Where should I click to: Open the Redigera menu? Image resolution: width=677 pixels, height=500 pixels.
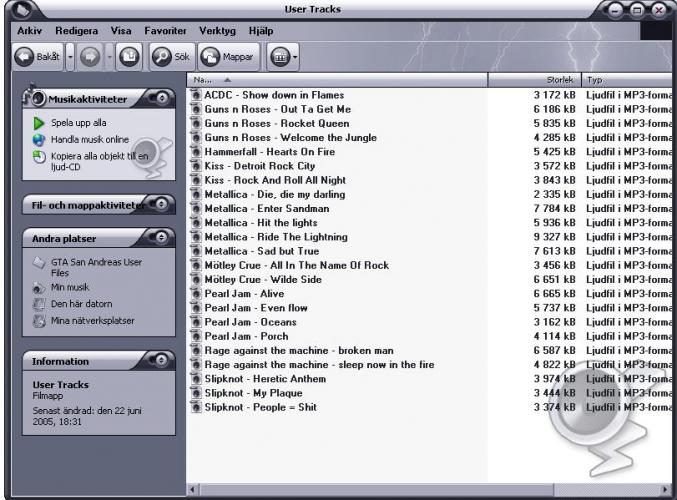click(76, 32)
